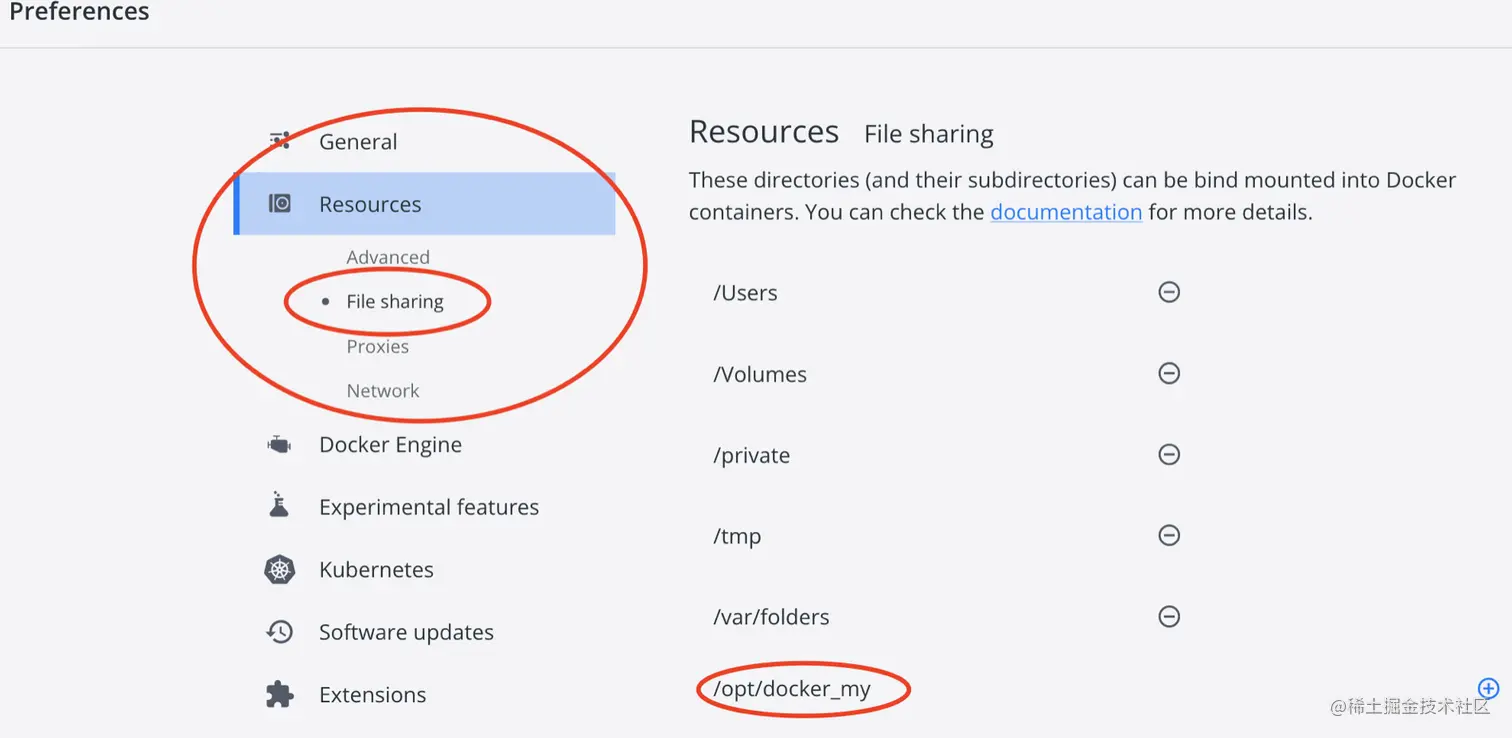Viewport: 1512px width, 738px height.
Task: Click the Kubernetes wheel icon
Action: (x=280, y=570)
